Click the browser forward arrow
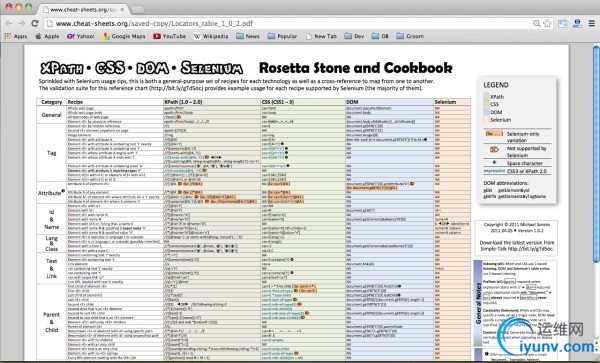 (21, 23)
